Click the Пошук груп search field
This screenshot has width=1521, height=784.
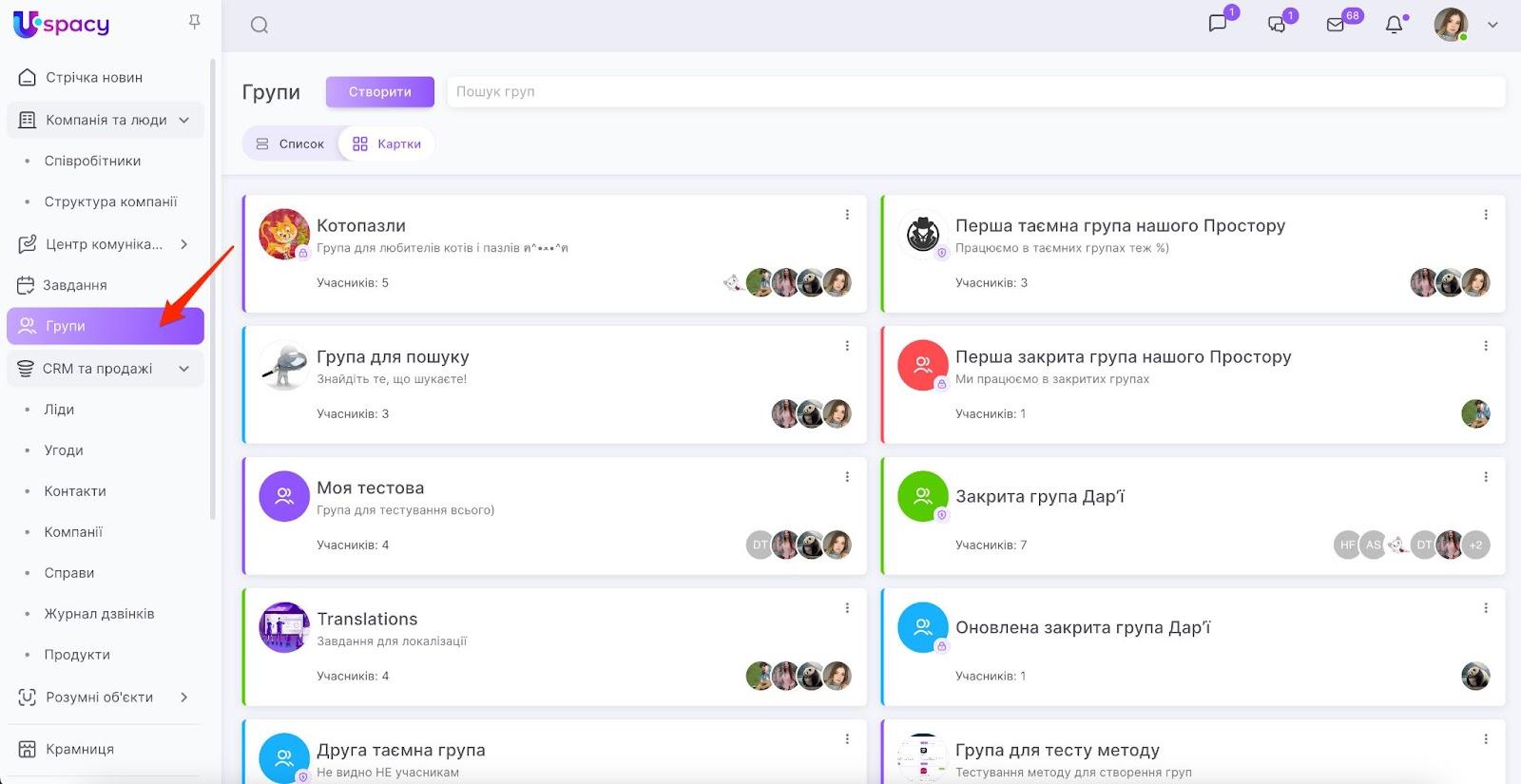point(975,92)
